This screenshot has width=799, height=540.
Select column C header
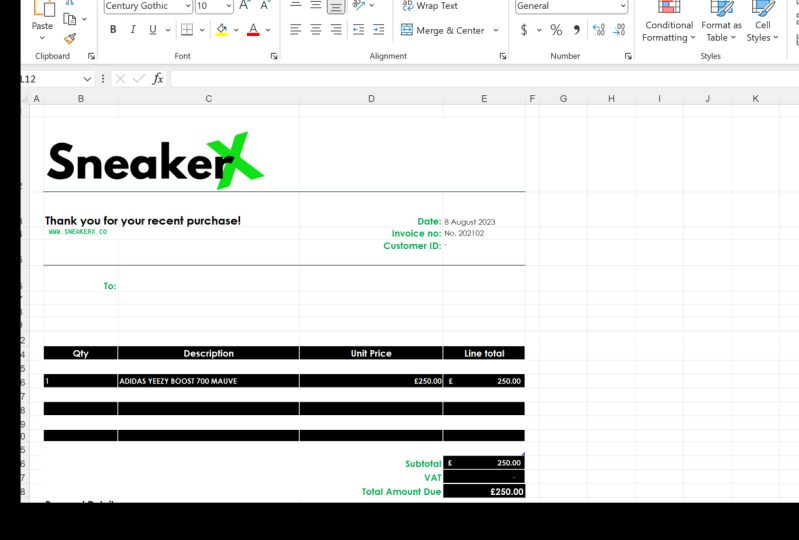tap(208, 99)
